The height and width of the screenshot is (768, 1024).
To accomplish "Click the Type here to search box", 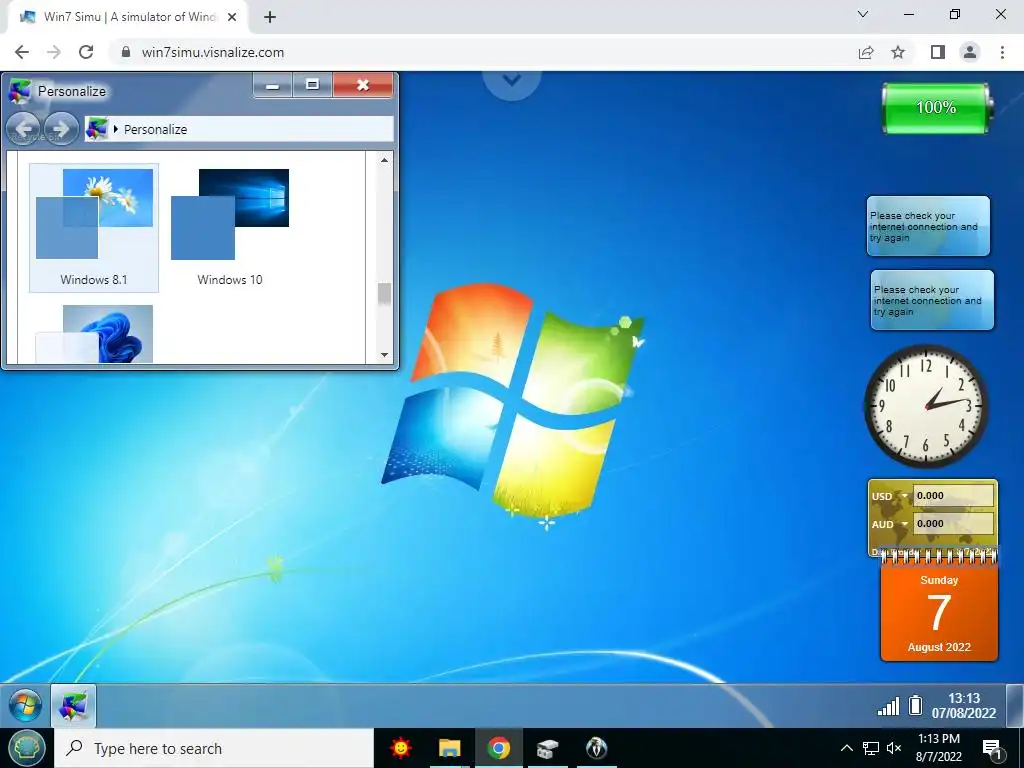I will point(214,748).
